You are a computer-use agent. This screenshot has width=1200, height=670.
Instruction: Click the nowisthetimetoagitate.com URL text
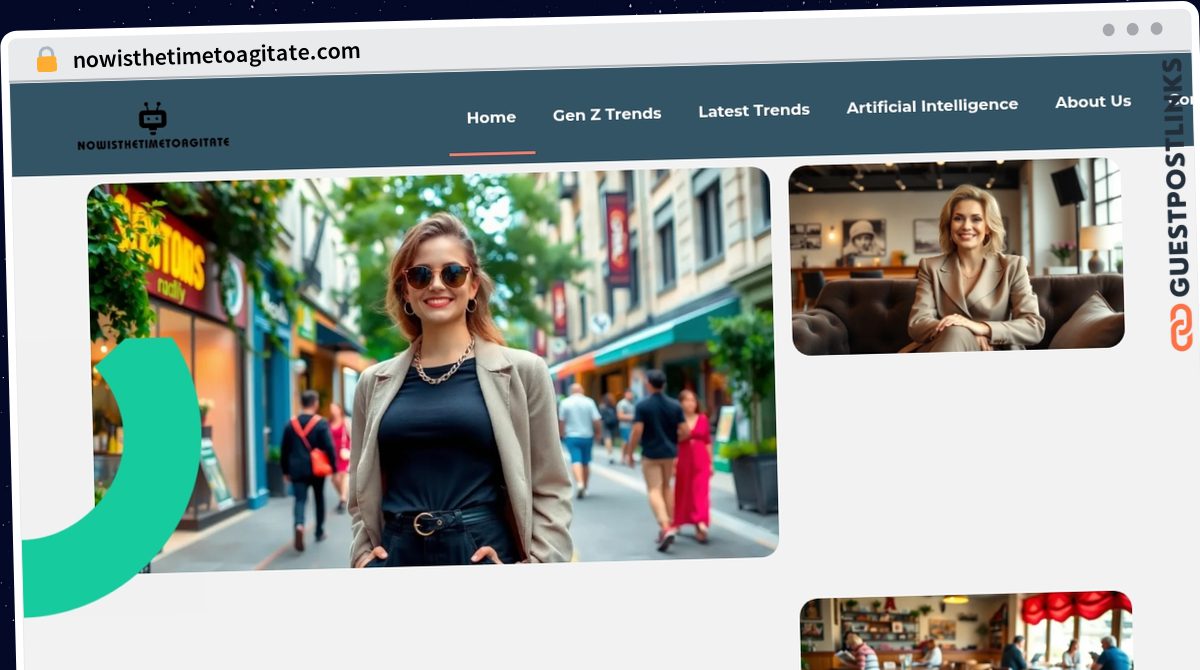pos(216,55)
